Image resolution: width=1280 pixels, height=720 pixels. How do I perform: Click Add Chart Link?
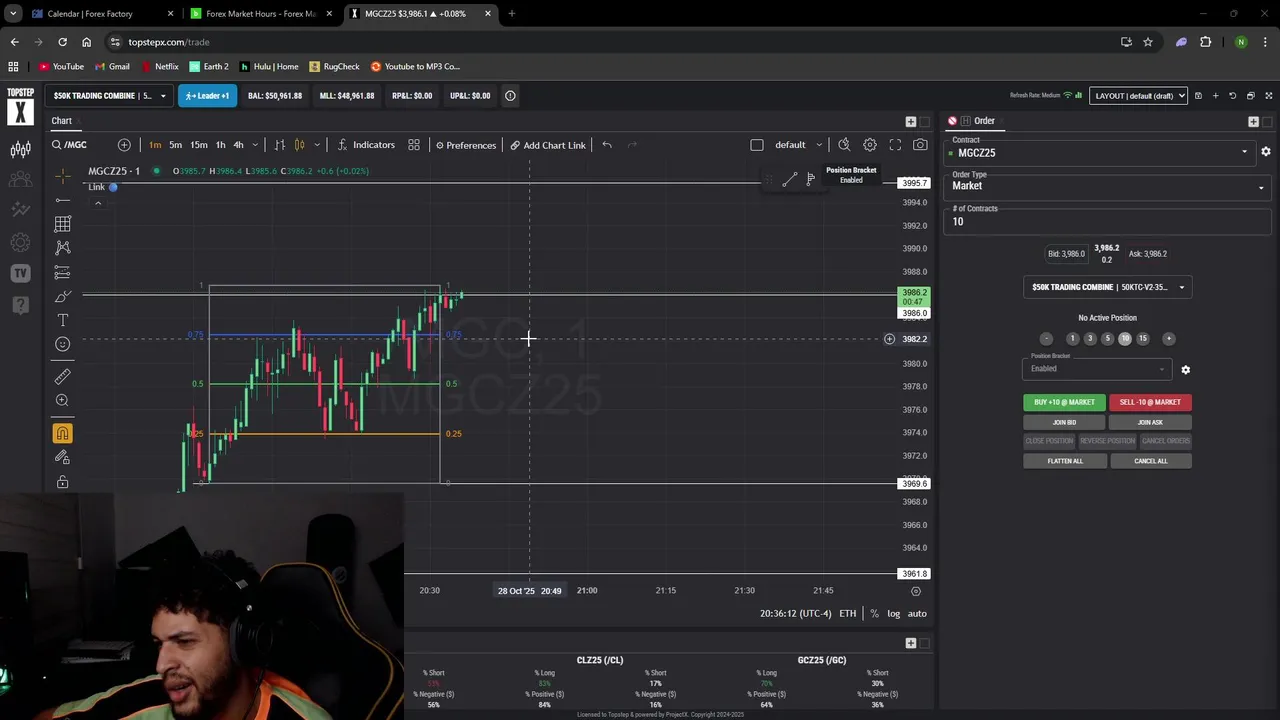click(548, 145)
